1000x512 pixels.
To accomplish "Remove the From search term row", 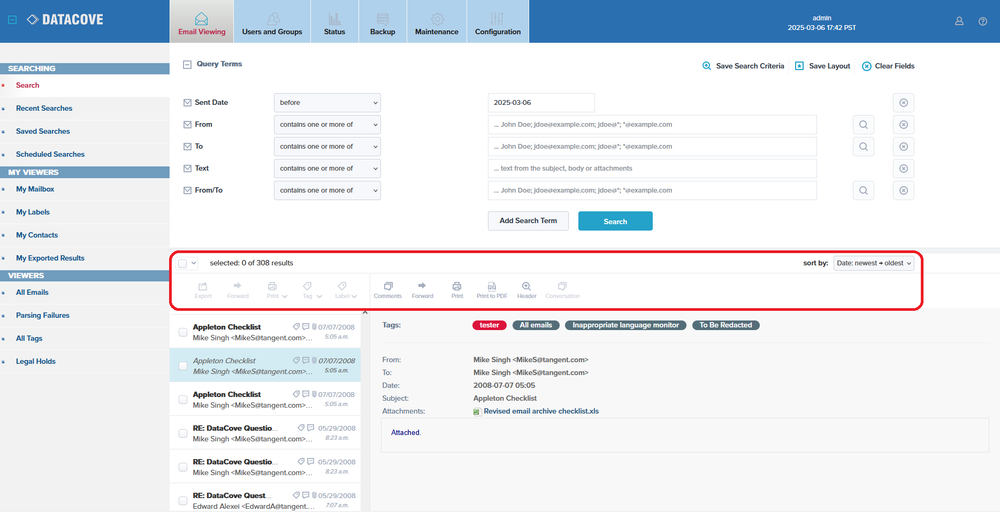I will pos(903,124).
